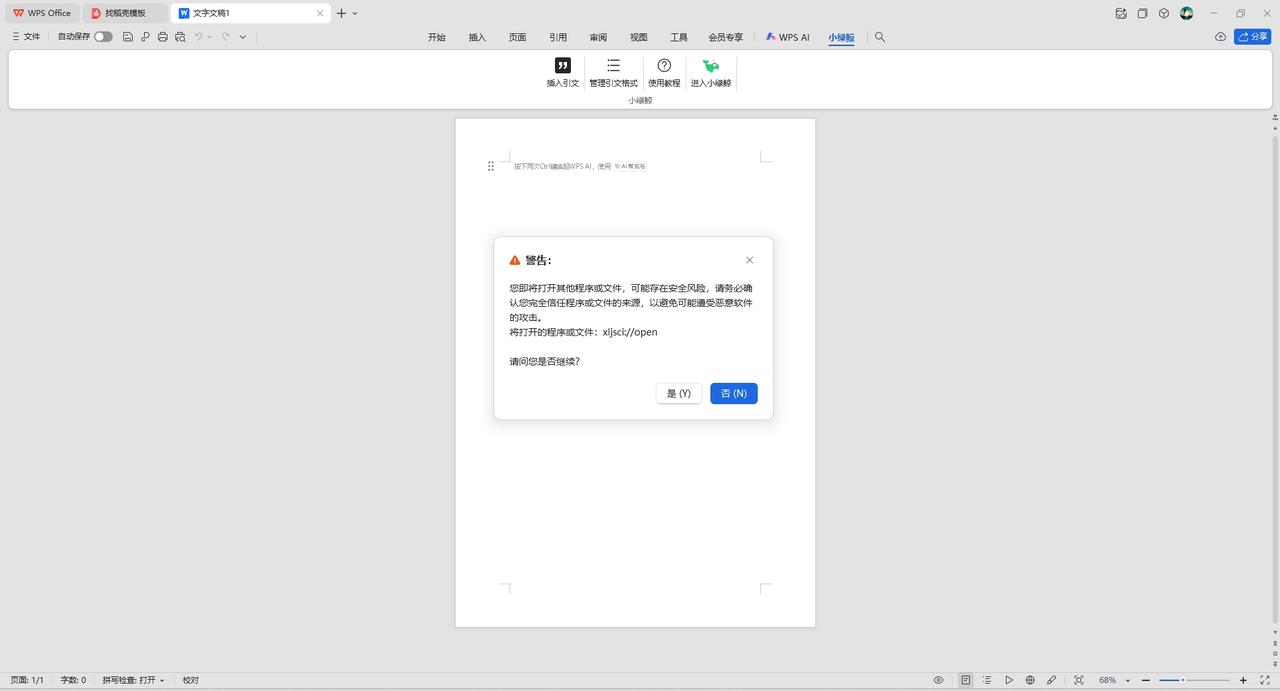Click 否 (N) to cancel opening
This screenshot has width=1280, height=691.
(733, 393)
